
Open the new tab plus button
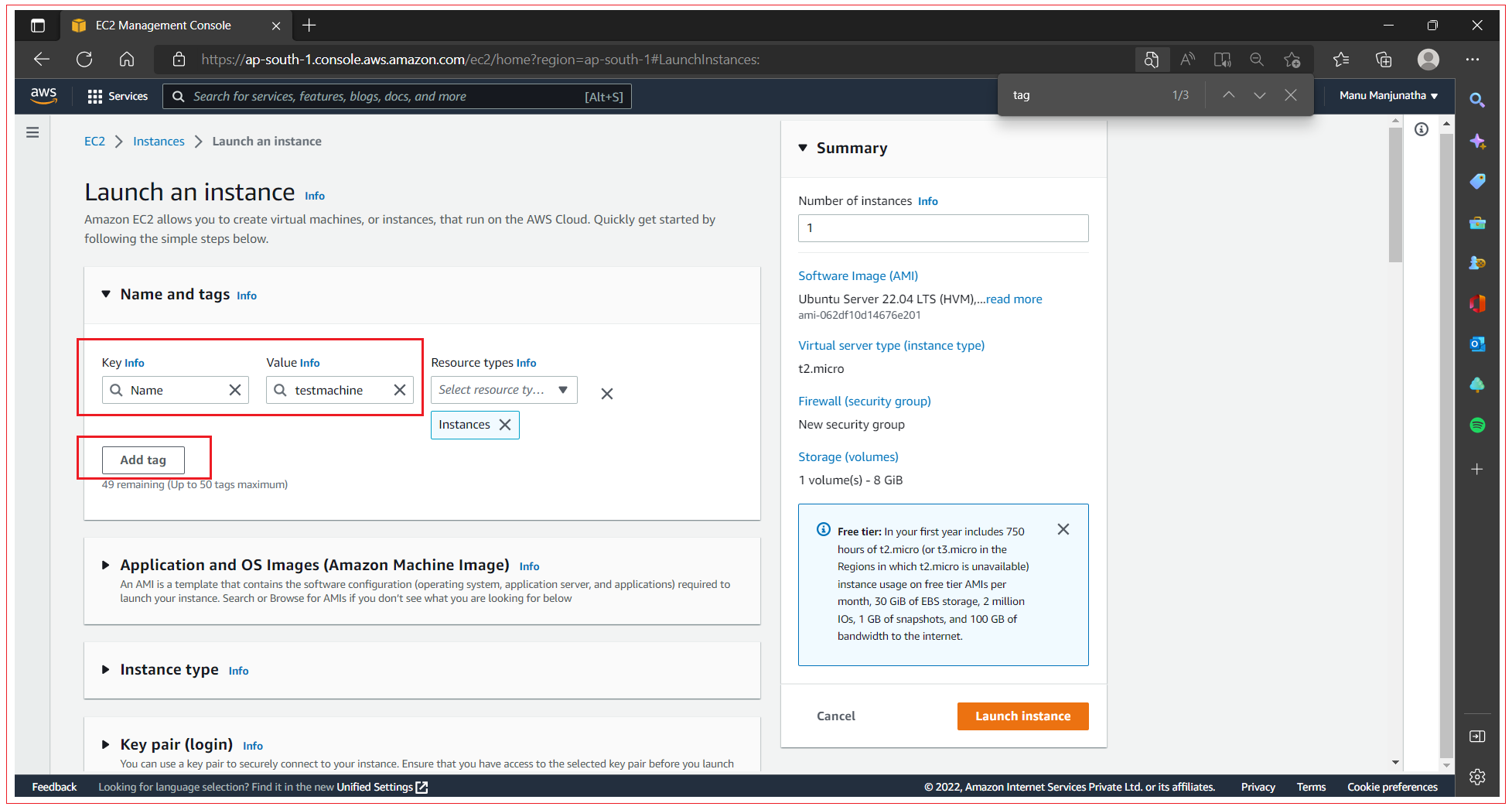(x=309, y=26)
